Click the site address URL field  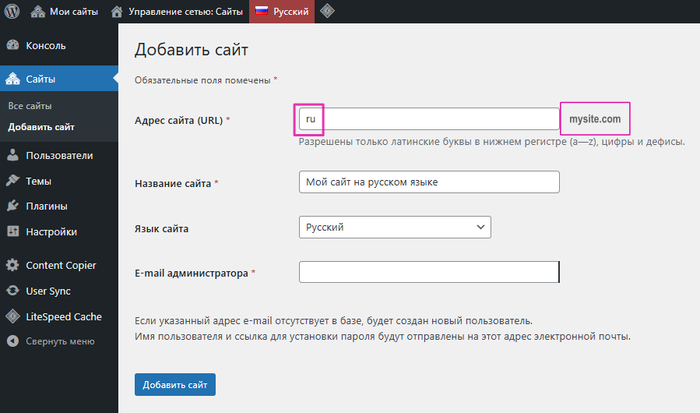[440, 119]
